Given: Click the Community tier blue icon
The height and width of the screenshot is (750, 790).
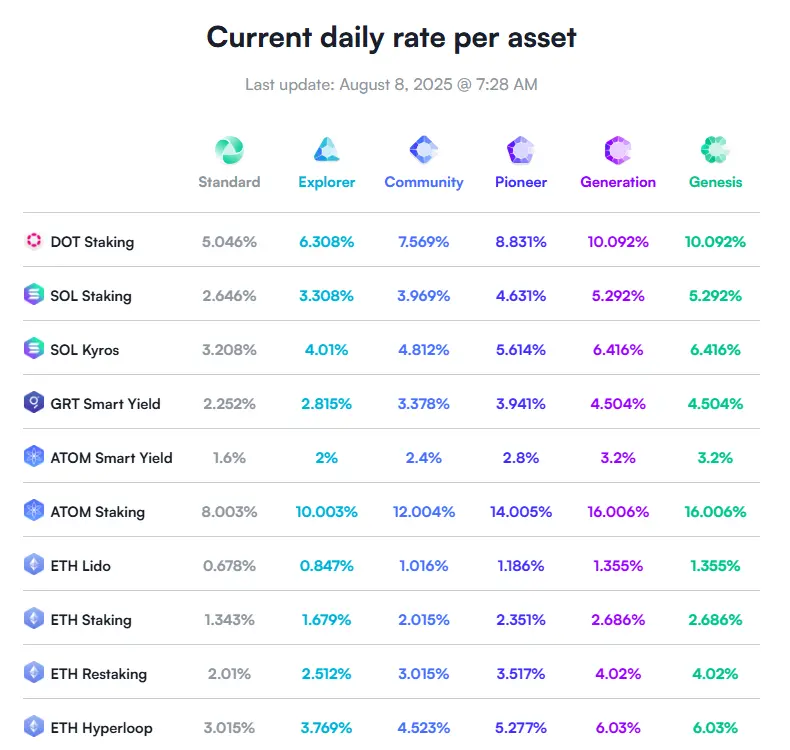Looking at the screenshot, I should [x=424, y=150].
